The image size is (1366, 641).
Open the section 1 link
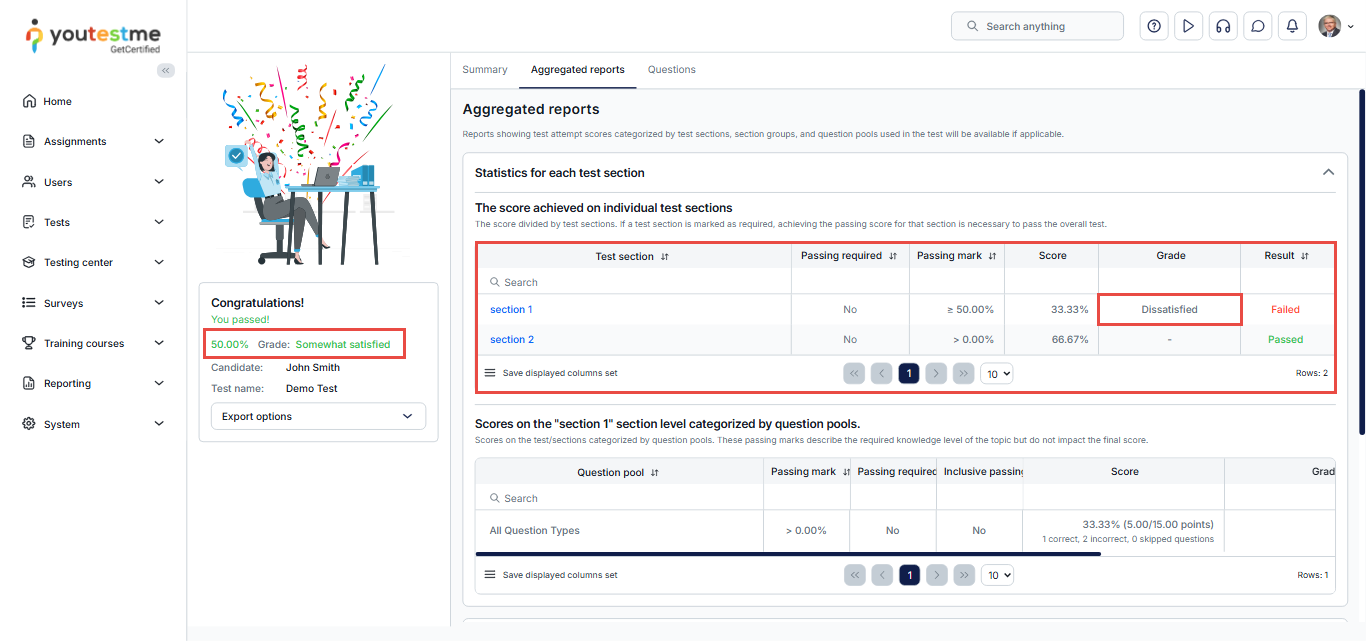click(511, 310)
